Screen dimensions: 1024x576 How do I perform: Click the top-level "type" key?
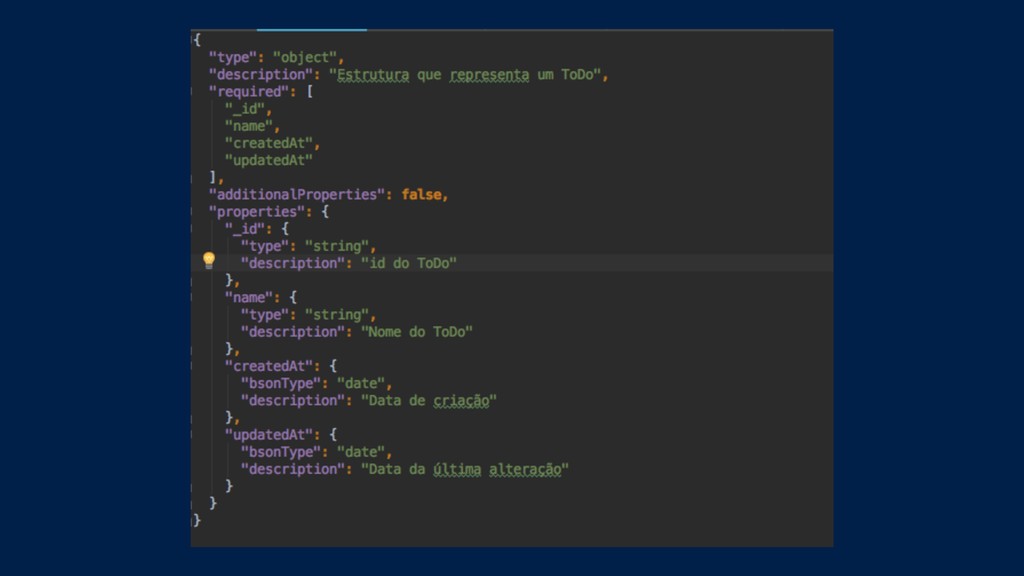(x=233, y=57)
